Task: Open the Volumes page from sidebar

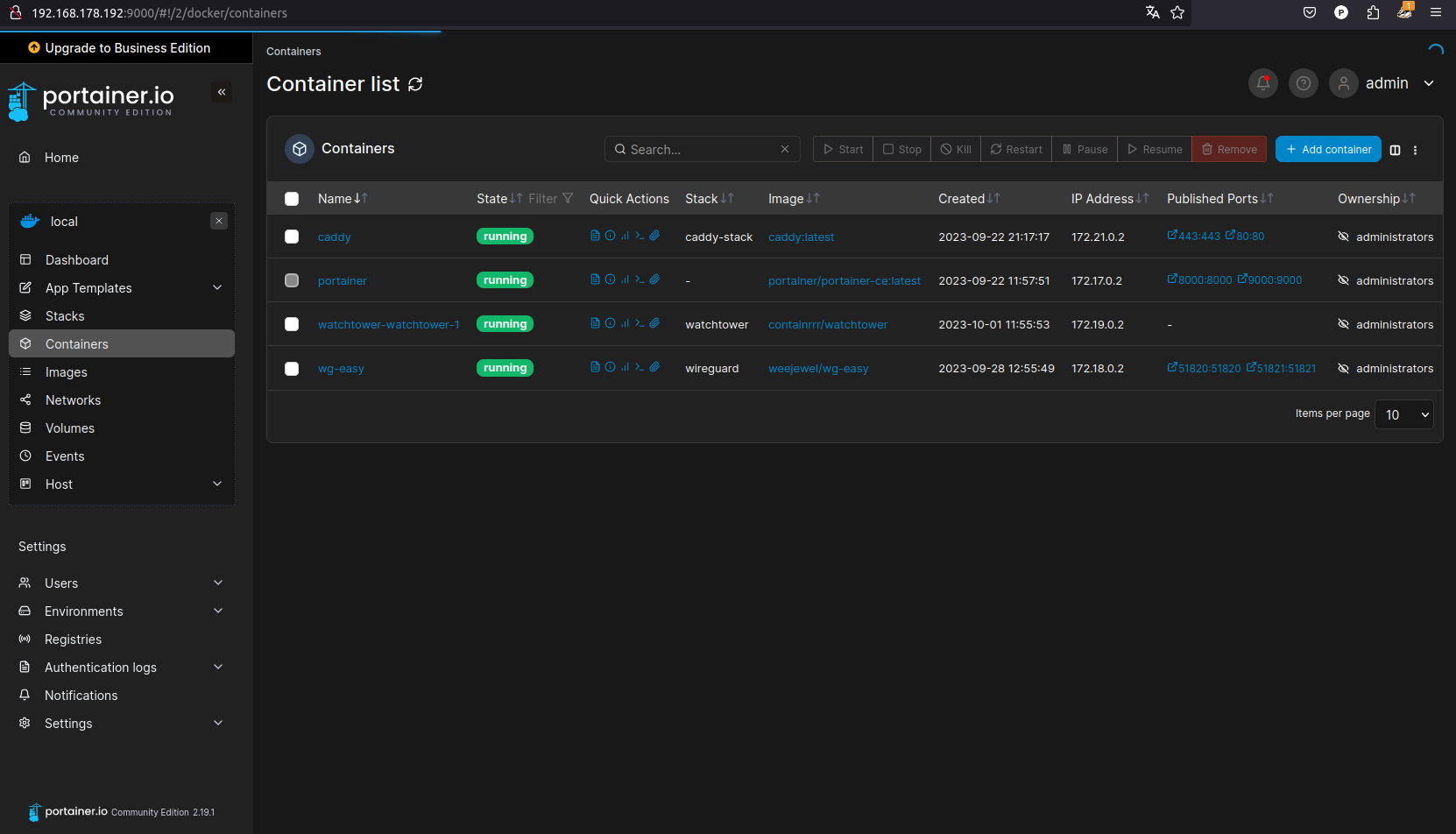Action: 70,428
